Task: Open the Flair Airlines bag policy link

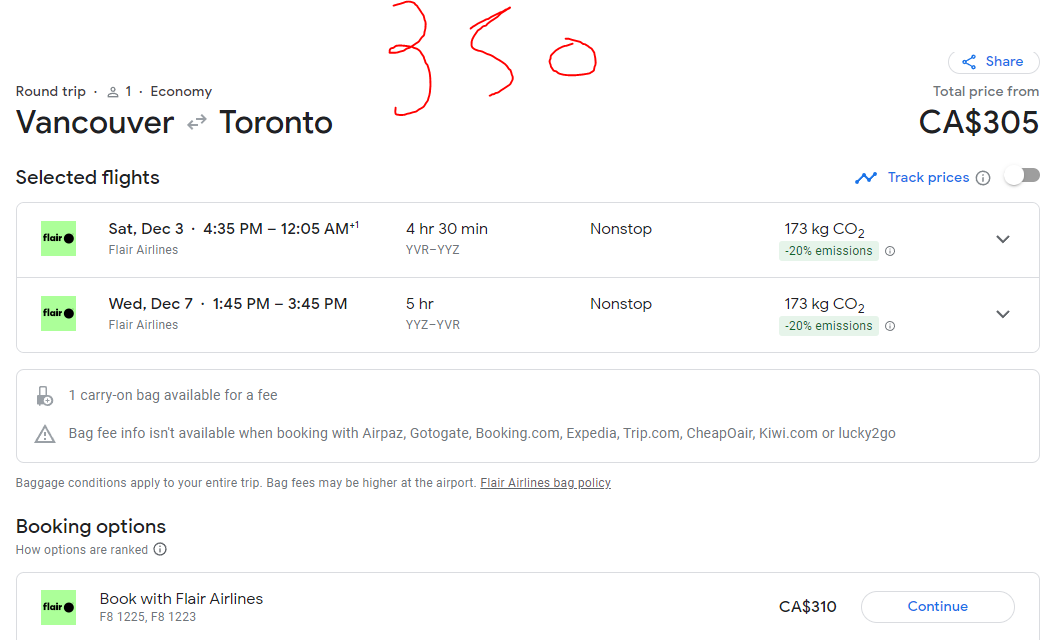Action: pos(545,483)
